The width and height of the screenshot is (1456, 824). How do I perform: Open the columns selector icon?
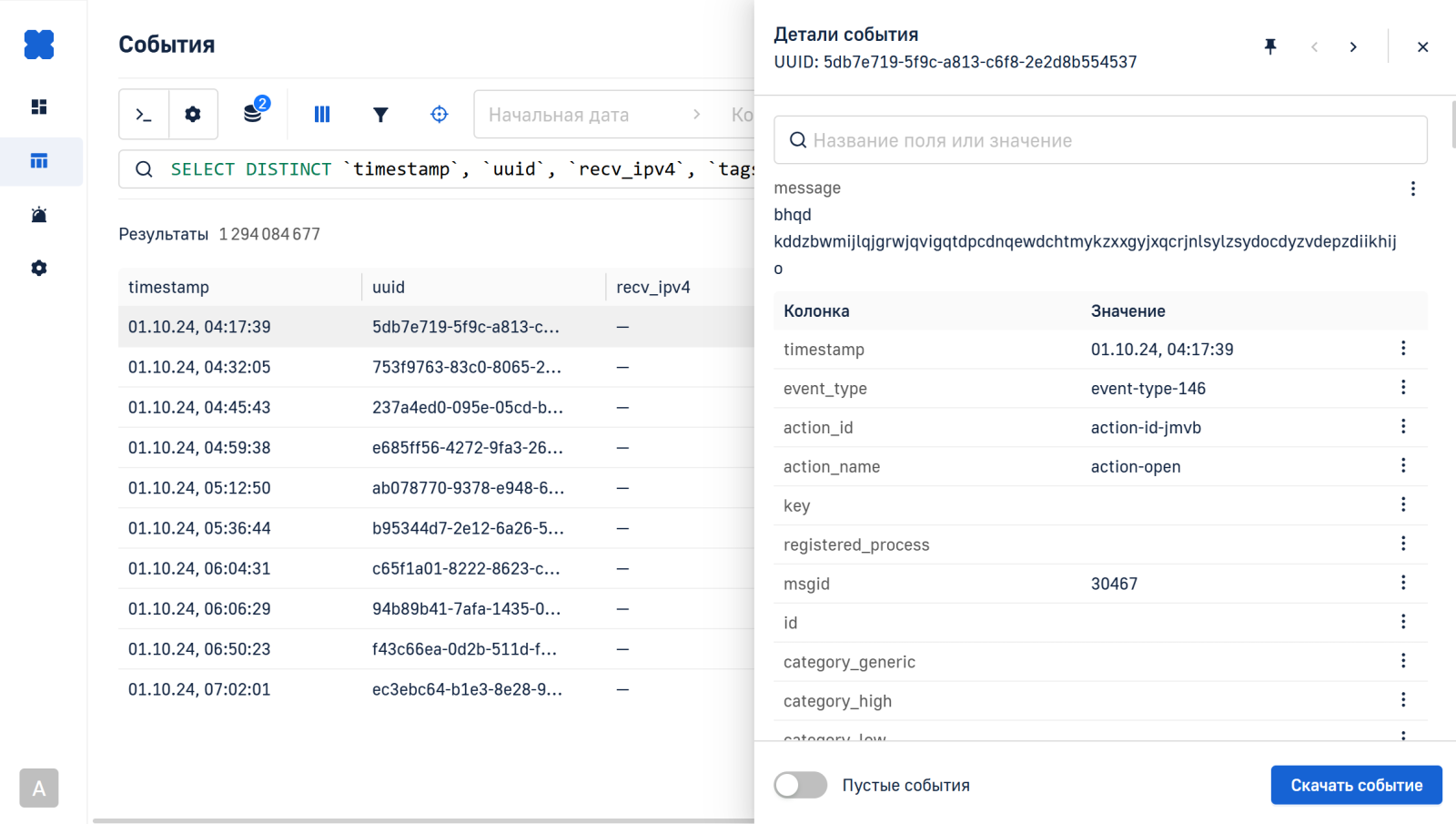(322, 115)
